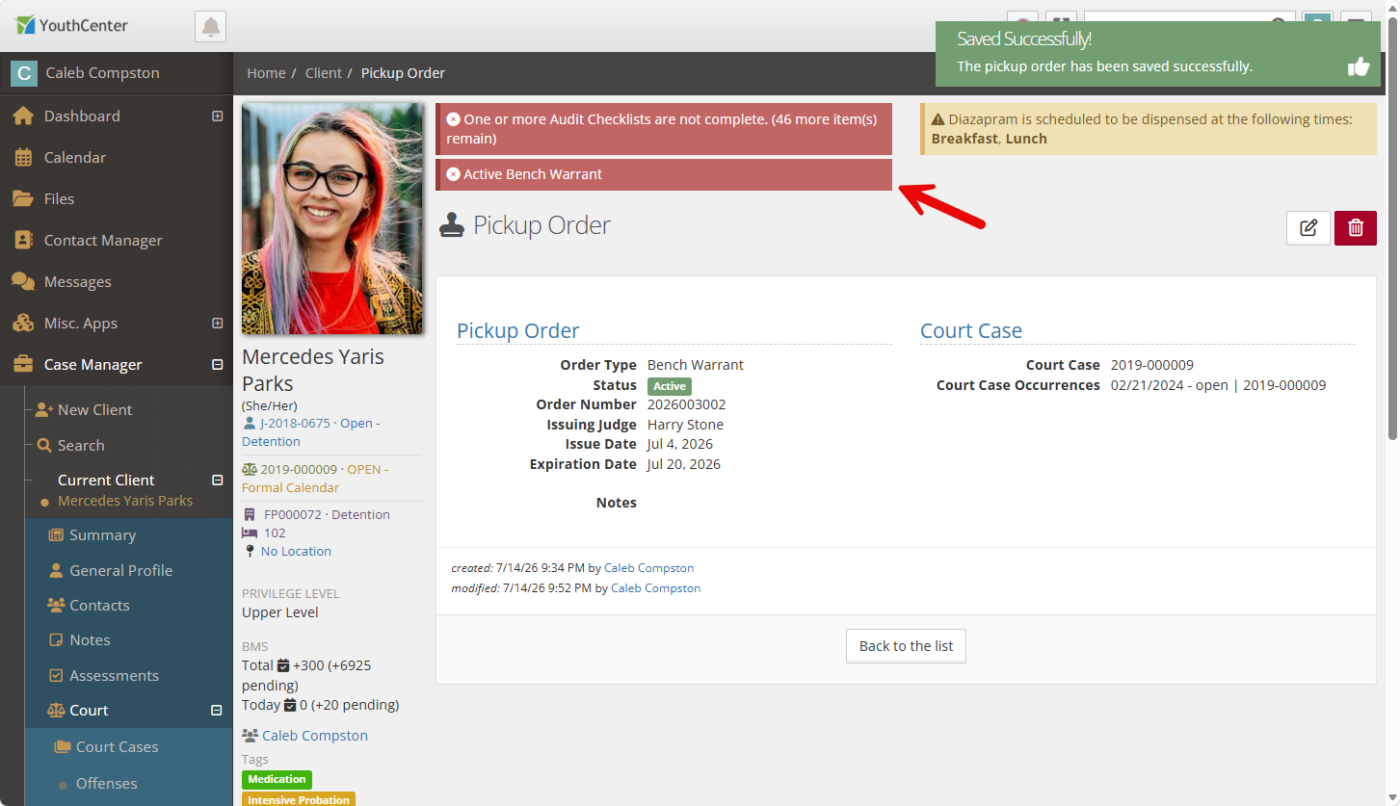
Task: Open Caleb Compston modified-by link
Action: (656, 588)
